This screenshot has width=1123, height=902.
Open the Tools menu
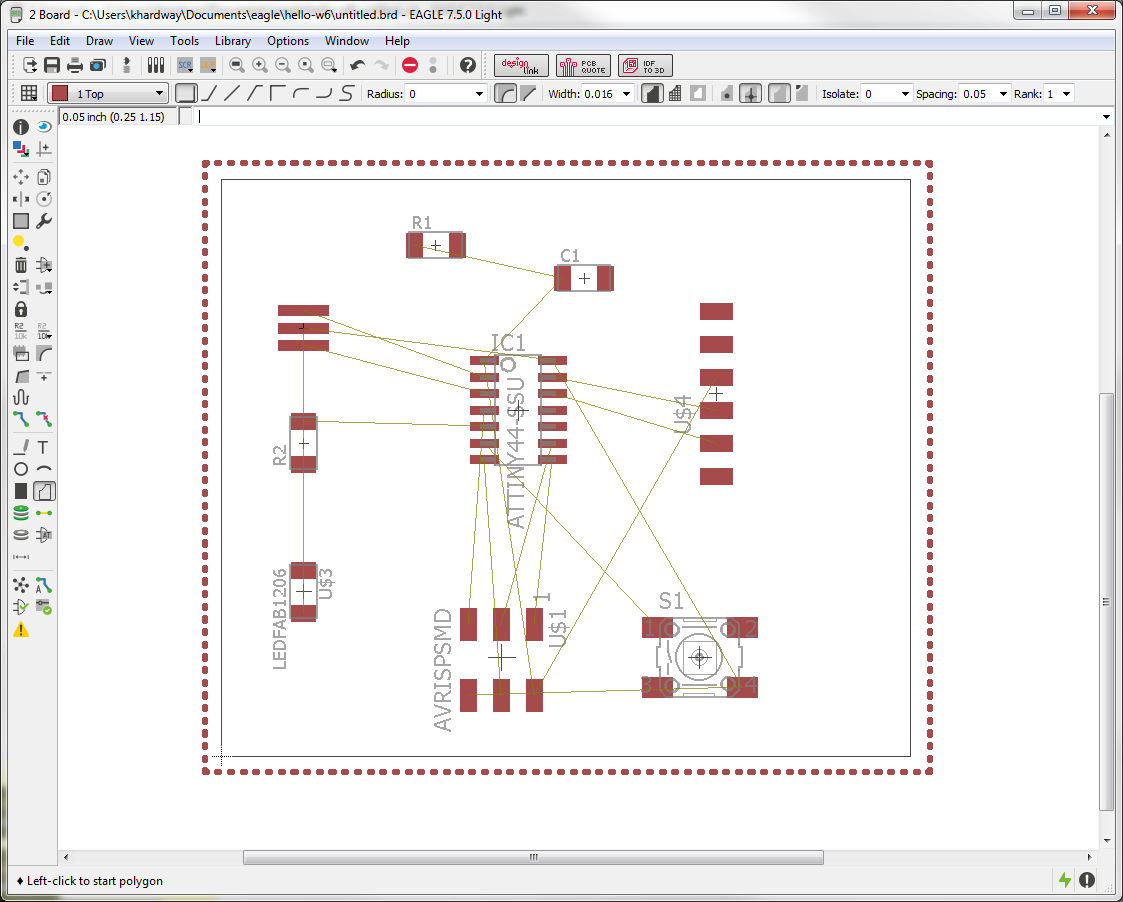click(x=184, y=41)
